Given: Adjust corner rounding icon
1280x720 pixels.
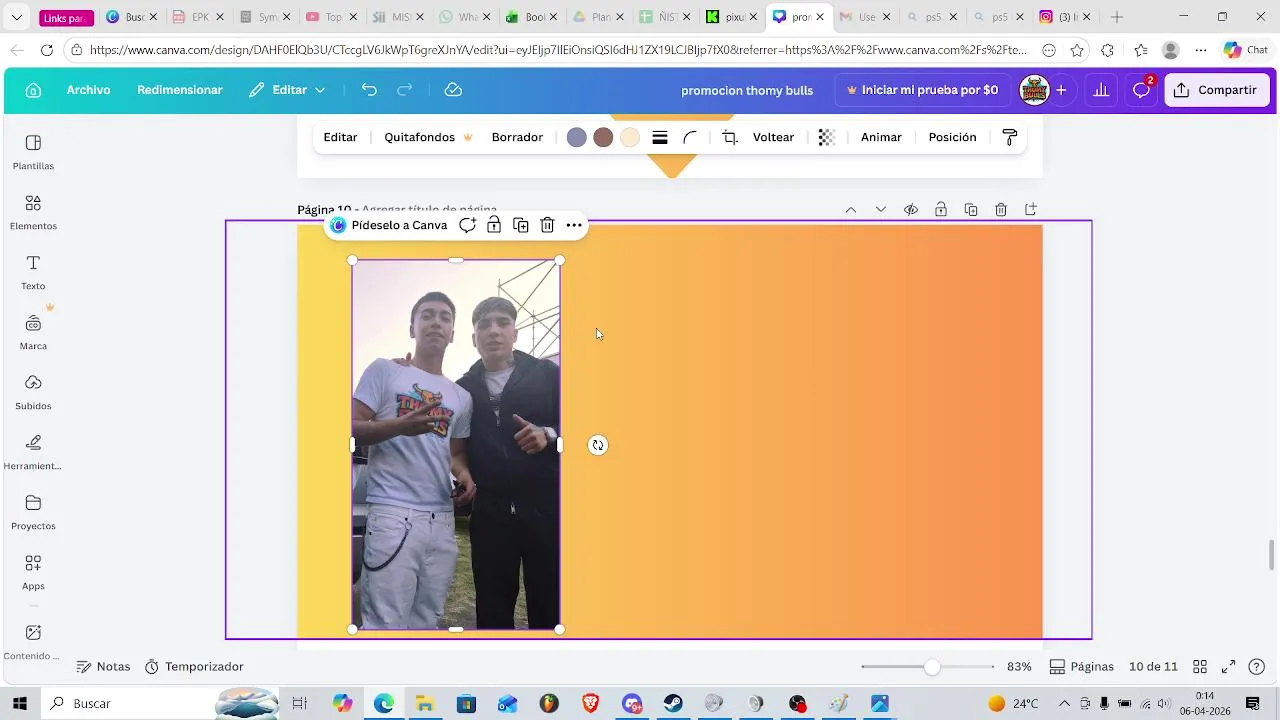Looking at the screenshot, I should [x=690, y=138].
